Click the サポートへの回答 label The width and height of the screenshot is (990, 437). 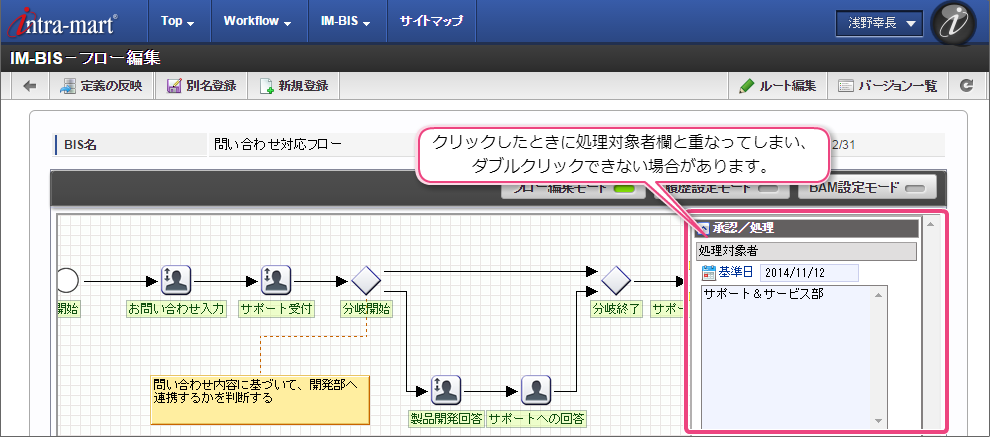[x=537, y=419]
